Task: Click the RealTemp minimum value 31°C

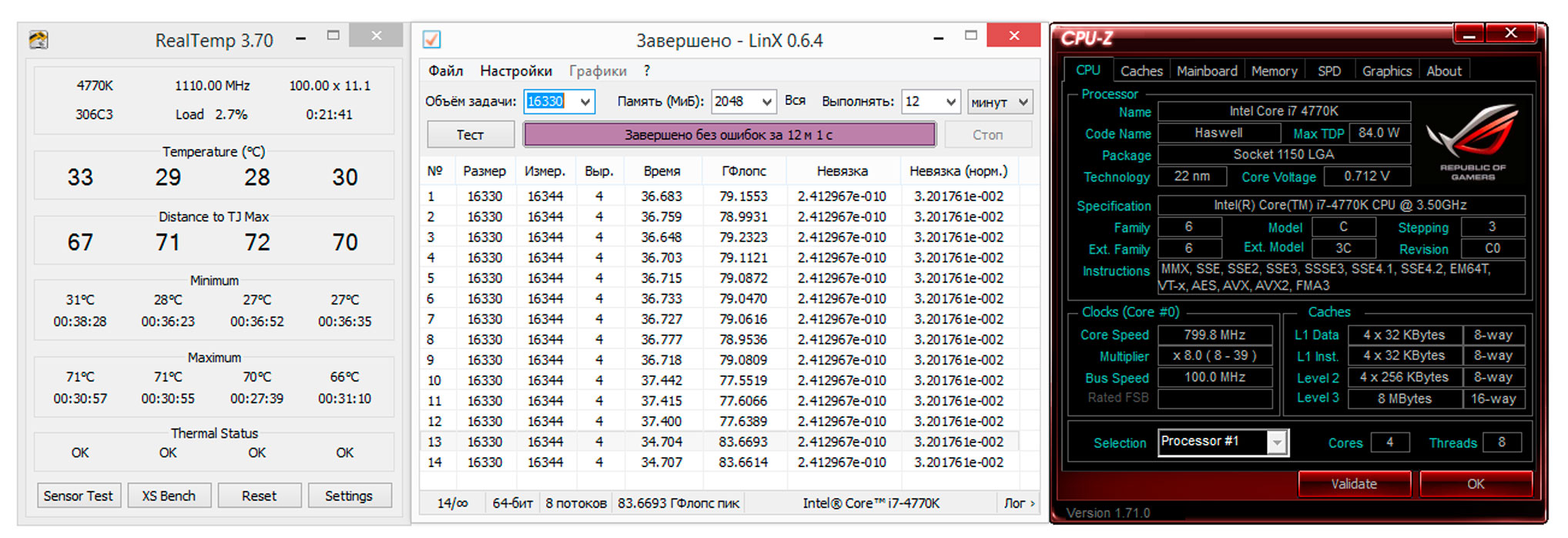Action: coord(80,300)
